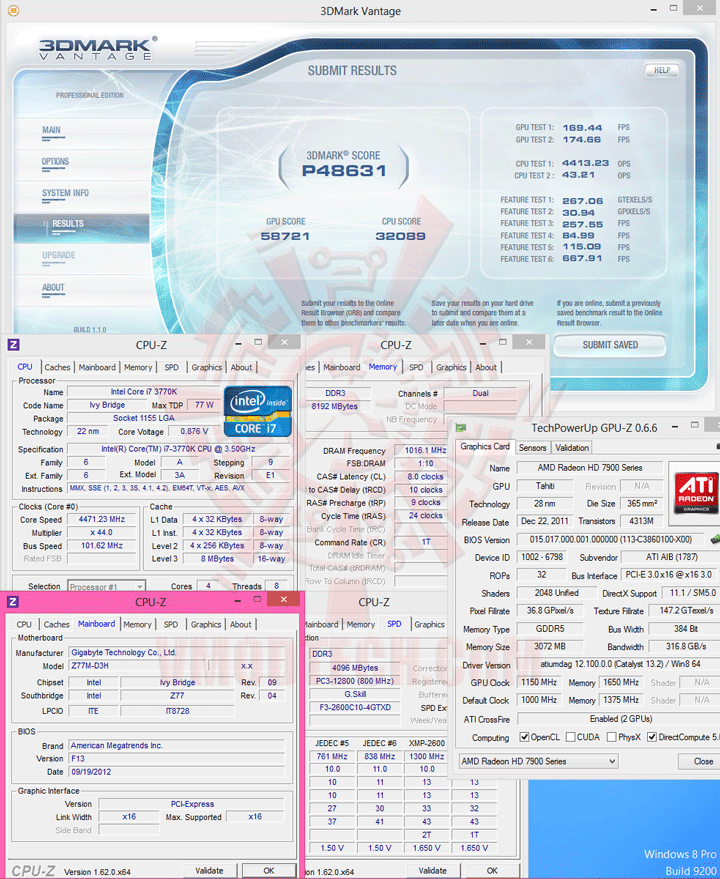This screenshot has height=879, width=720.
Task: Open UPGRADE in 3DMark sidebar
Action: click(x=58, y=256)
